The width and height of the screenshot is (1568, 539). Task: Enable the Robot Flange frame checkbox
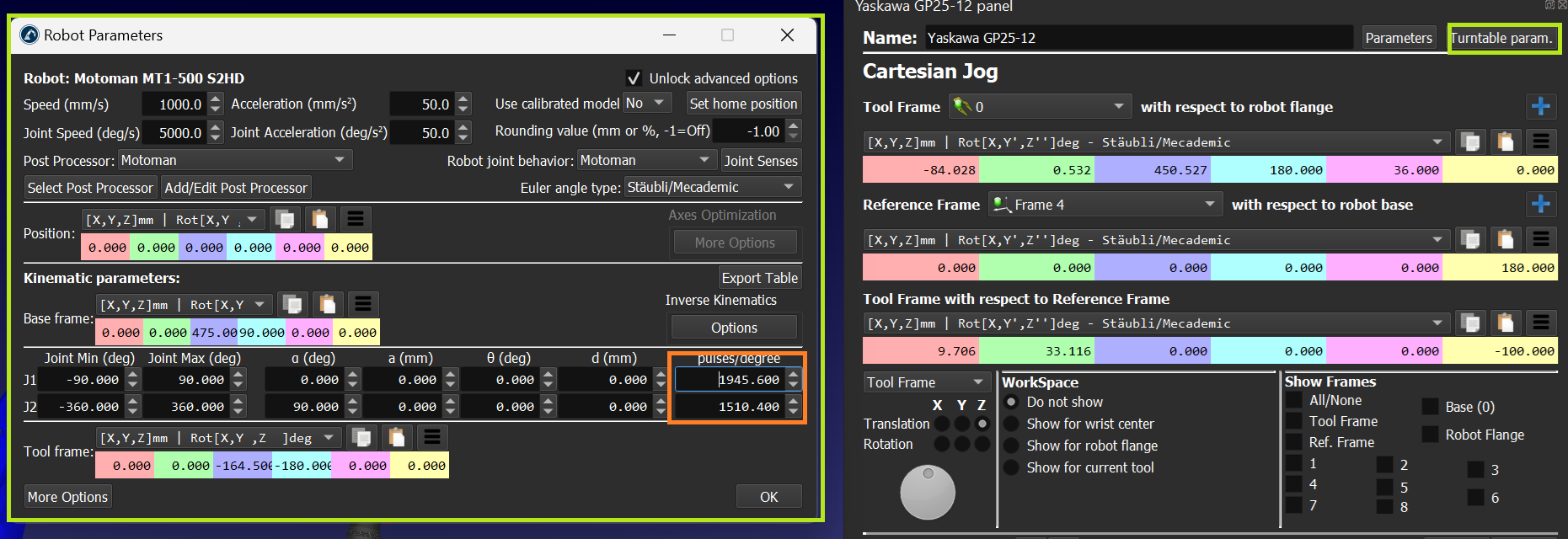click(x=1430, y=435)
